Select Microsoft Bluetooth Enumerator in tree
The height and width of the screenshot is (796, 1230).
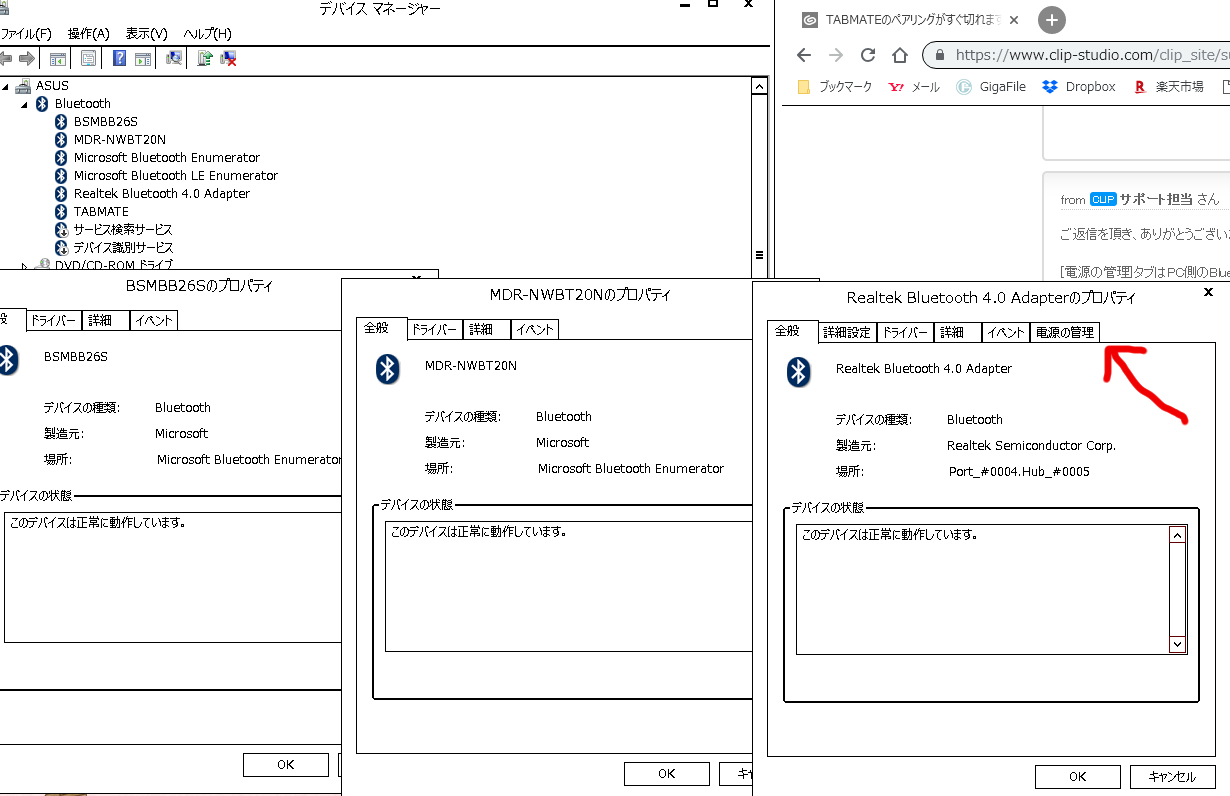coord(167,158)
